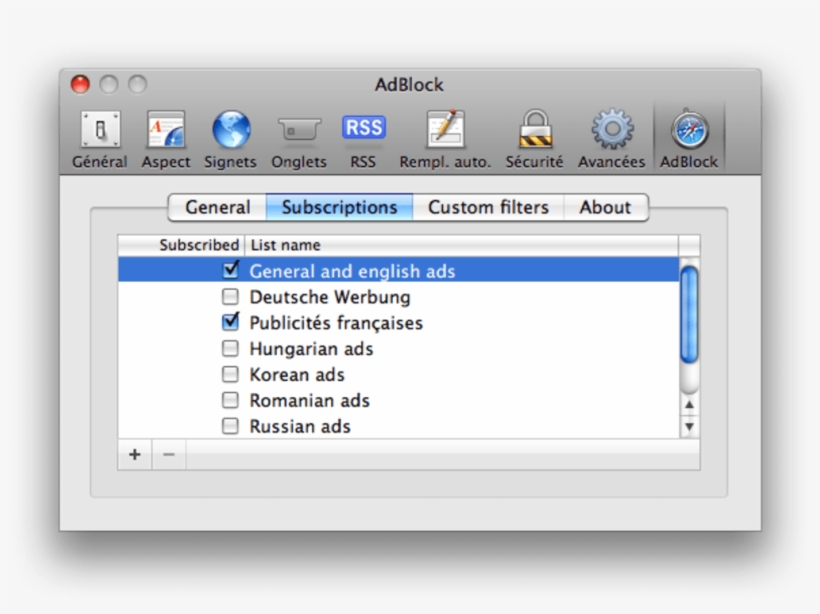The height and width of the screenshot is (614, 820).
Task: Add a new subscription with plus button
Action: point(134,455)
